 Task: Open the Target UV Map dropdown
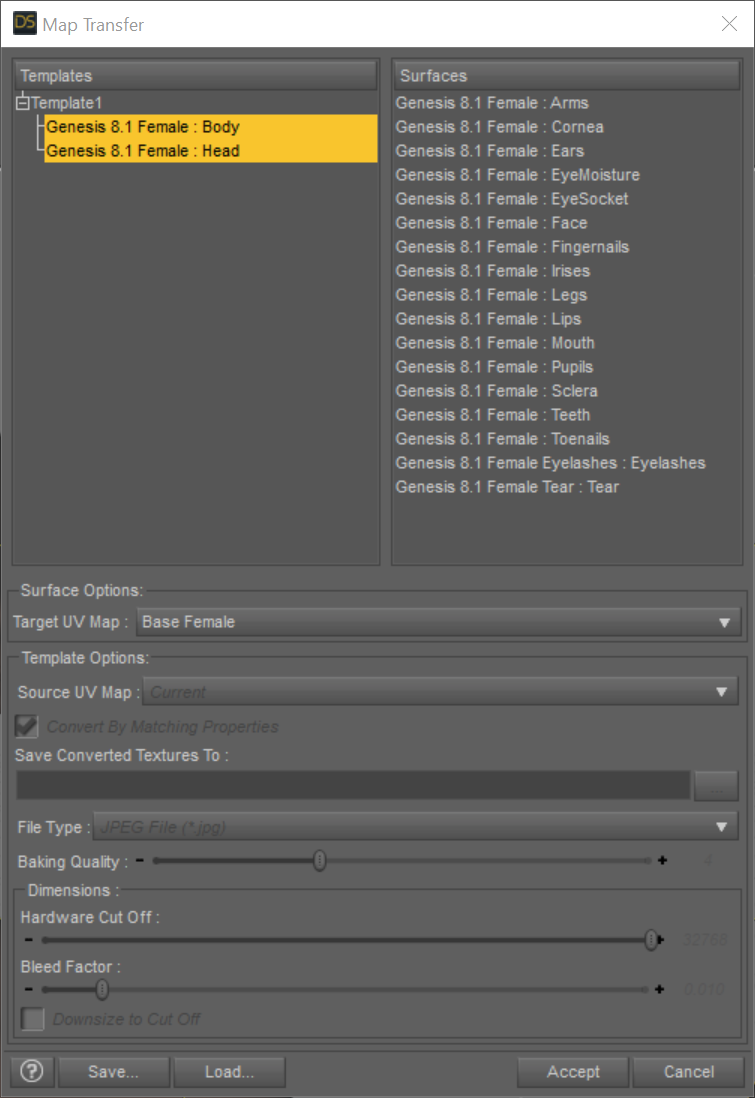coord(438,622)
